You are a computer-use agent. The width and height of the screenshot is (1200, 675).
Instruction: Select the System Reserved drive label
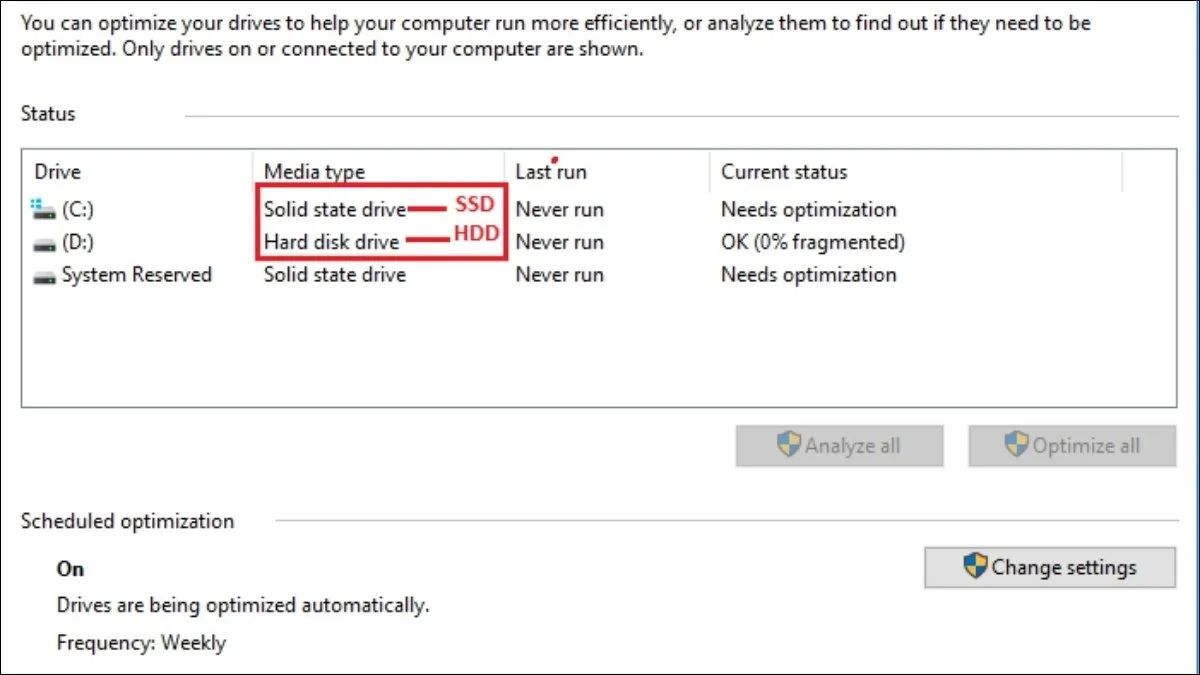(x=137, y=275)
